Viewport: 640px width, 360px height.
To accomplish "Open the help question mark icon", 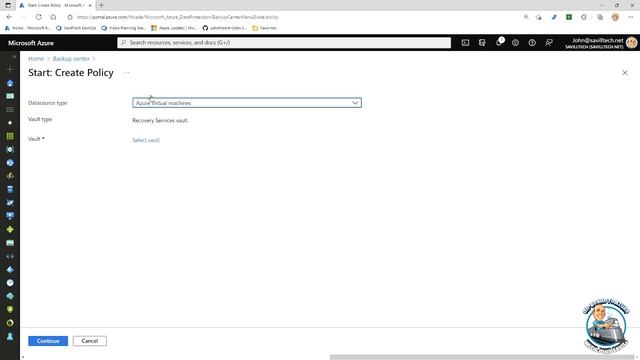I will [x=532, y=42].
